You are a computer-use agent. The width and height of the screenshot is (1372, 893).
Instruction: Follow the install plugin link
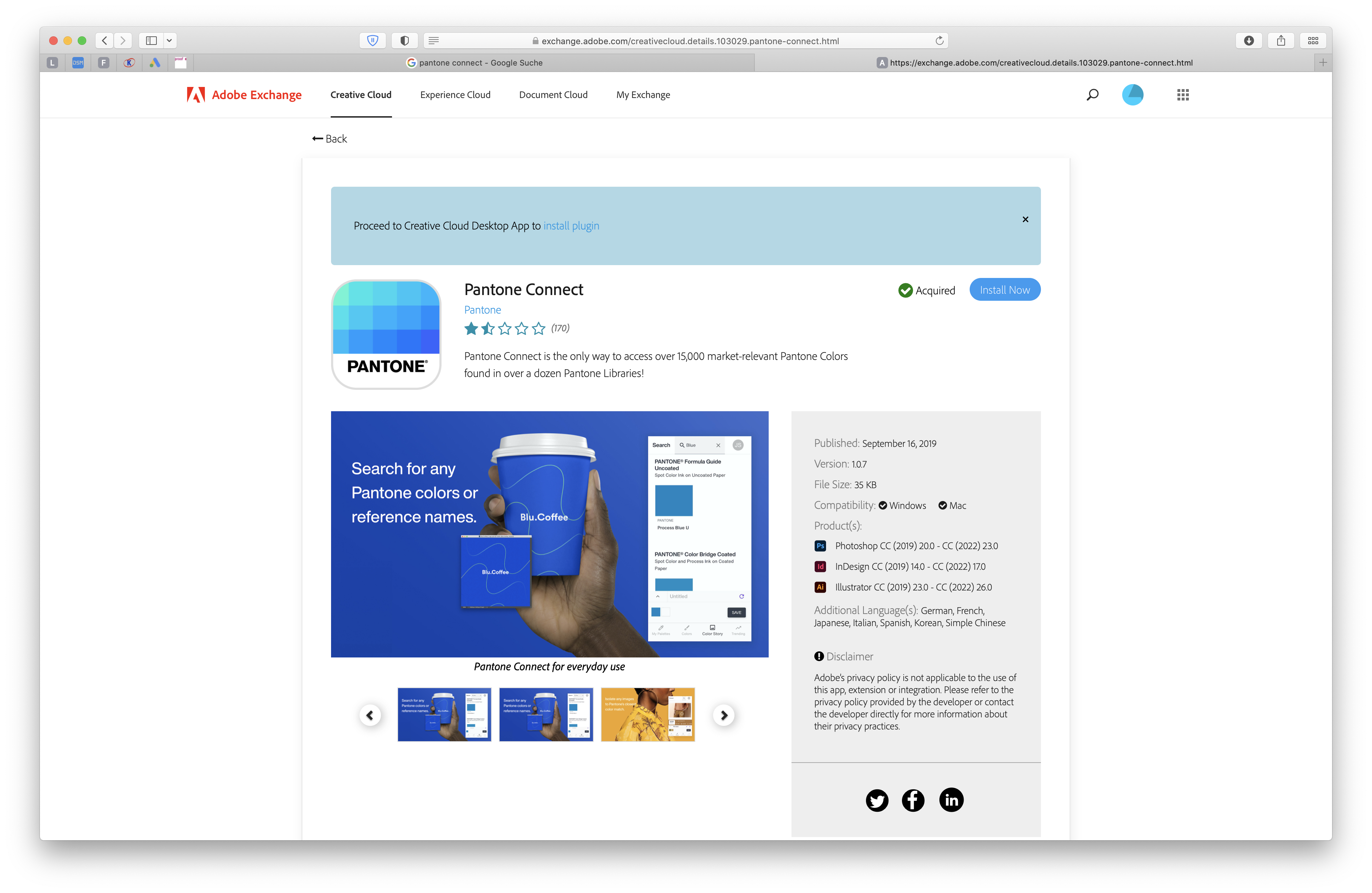571,226
